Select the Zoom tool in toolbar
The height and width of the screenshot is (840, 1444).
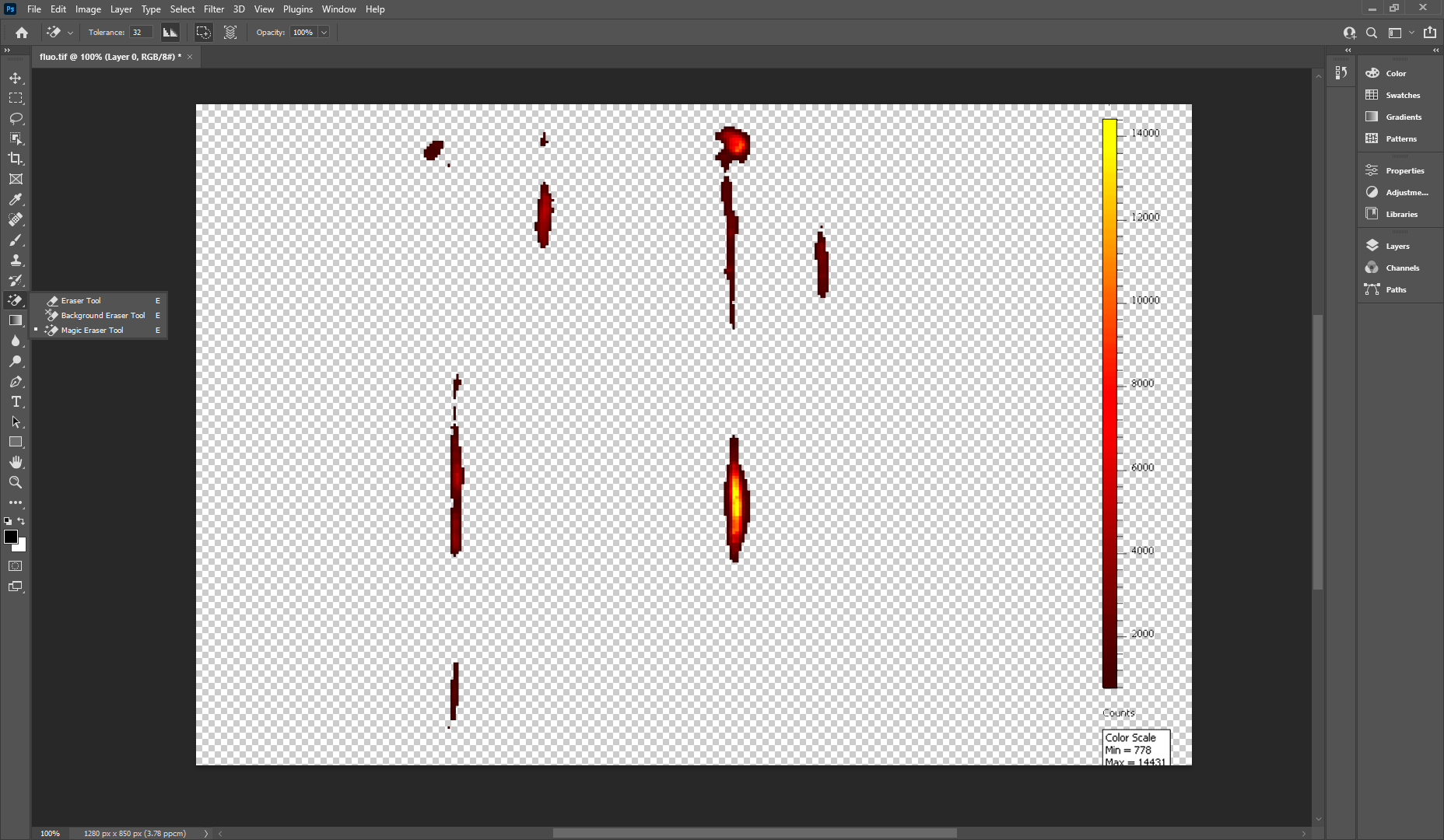(x=16, y=482)
